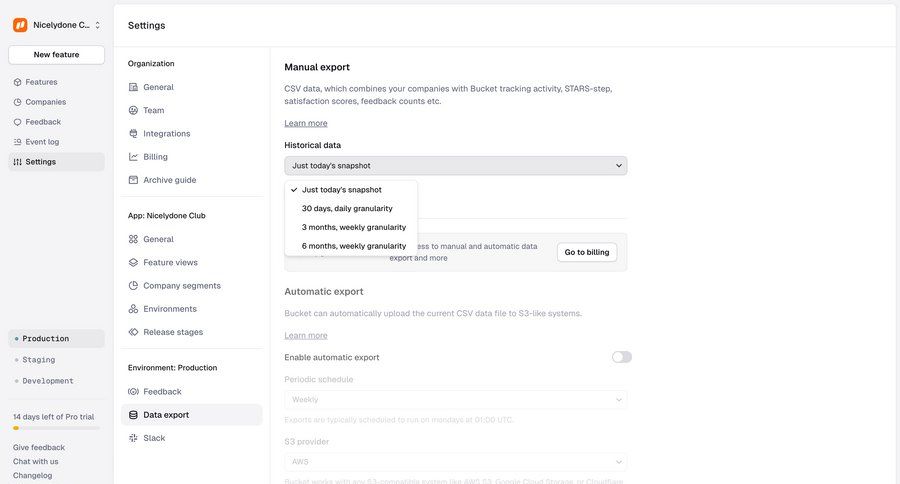
Task: Click the Pro trial progress bar
Action: (x=56, y=427)
